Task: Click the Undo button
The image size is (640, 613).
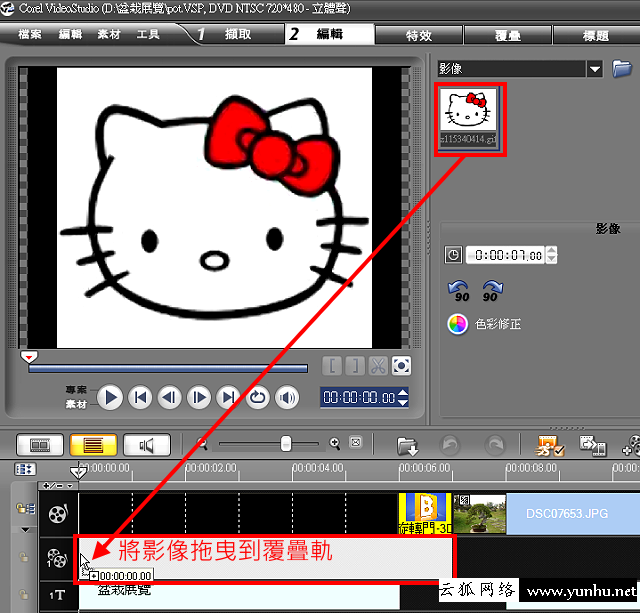Action: coord(450,445)
